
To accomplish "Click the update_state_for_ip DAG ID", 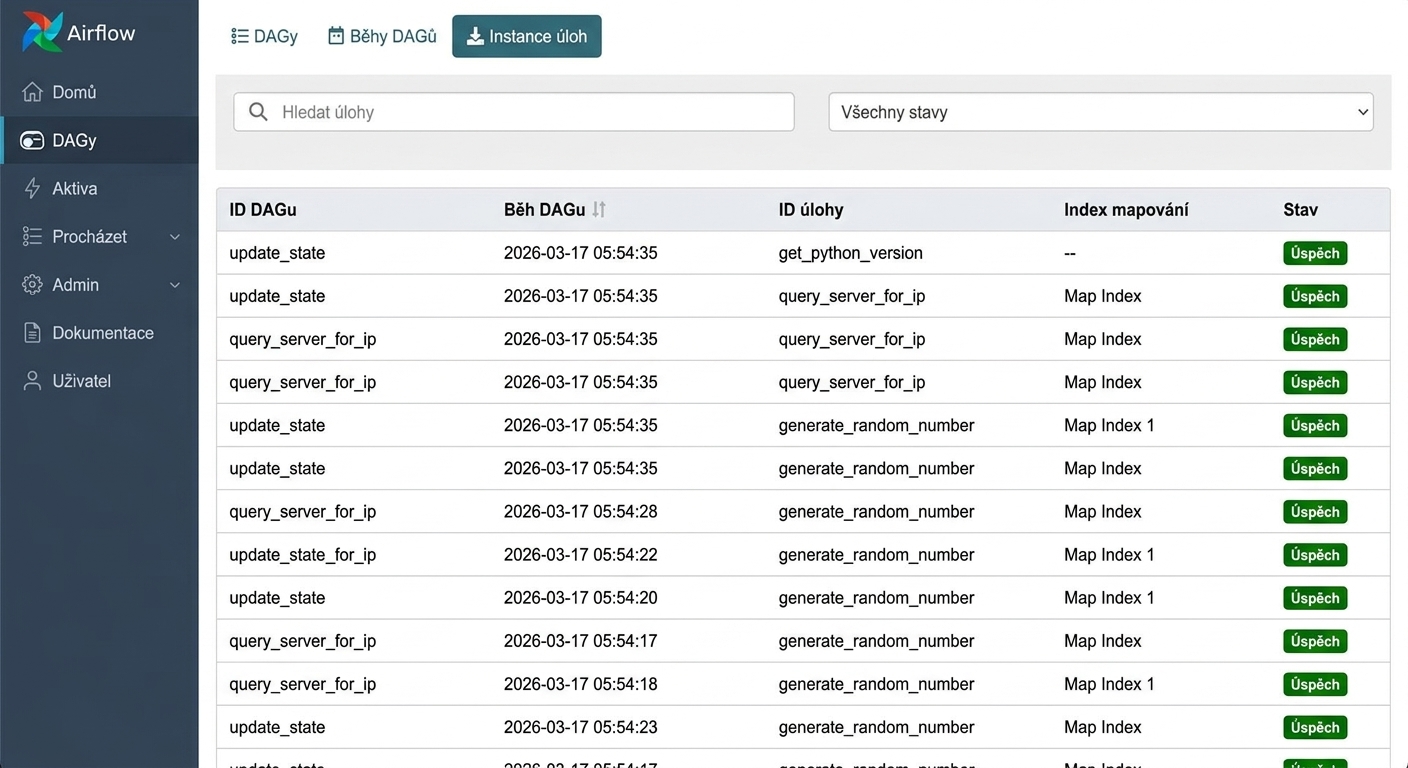I will (x=303, y=555).
